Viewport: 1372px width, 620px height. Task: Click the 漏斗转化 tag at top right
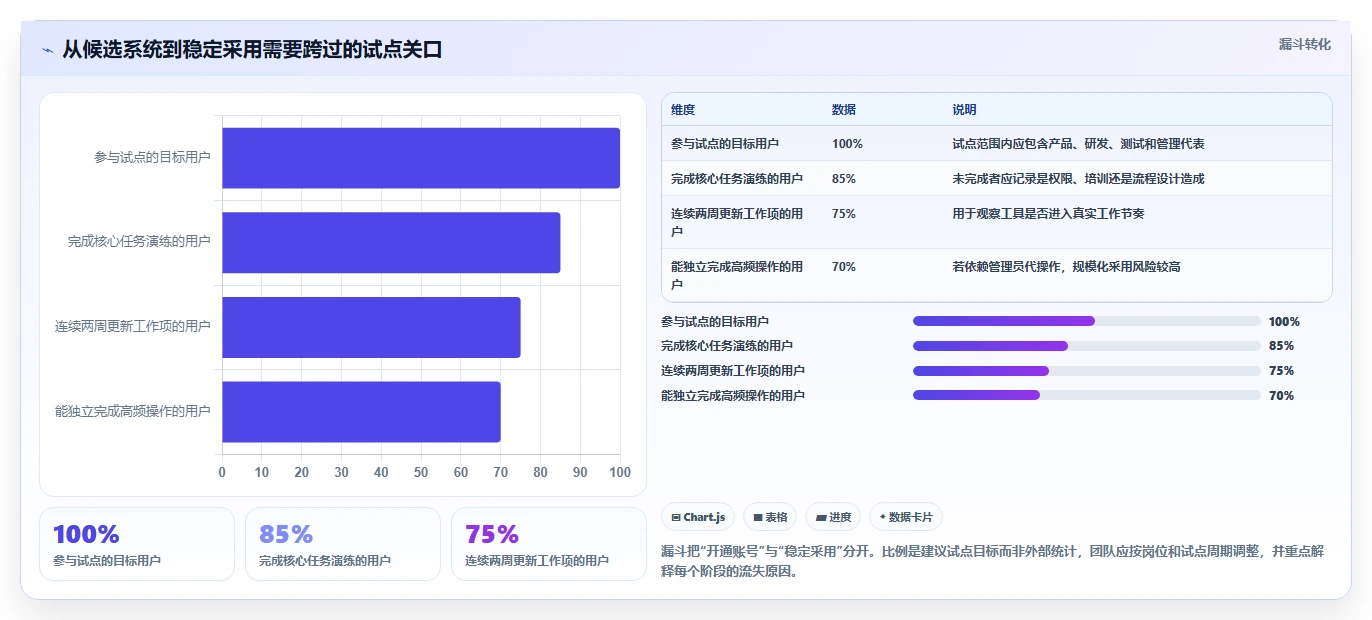[x=1304, y=44]
